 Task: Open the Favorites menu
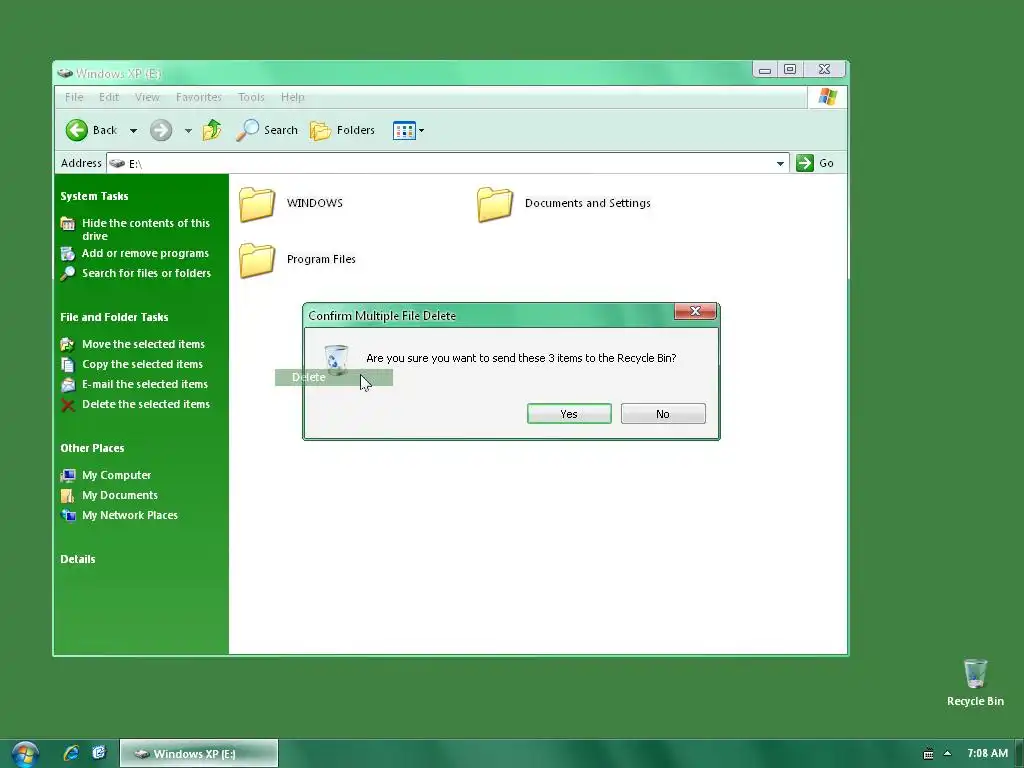199,97
